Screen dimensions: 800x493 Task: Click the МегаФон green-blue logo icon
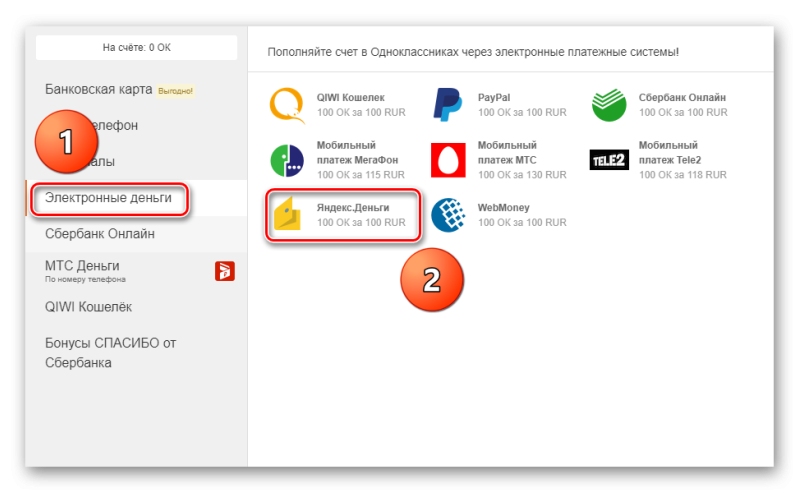tap(287, 160)
